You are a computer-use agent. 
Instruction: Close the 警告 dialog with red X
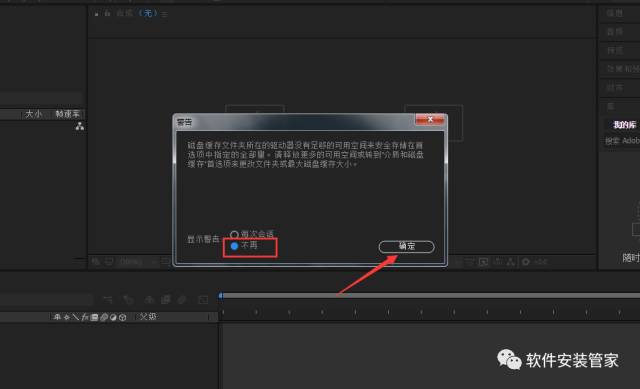tap(430, 119)
